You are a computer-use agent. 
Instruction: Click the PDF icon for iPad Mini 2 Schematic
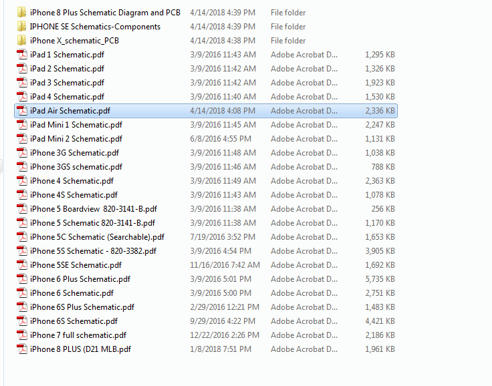point(22,139)
